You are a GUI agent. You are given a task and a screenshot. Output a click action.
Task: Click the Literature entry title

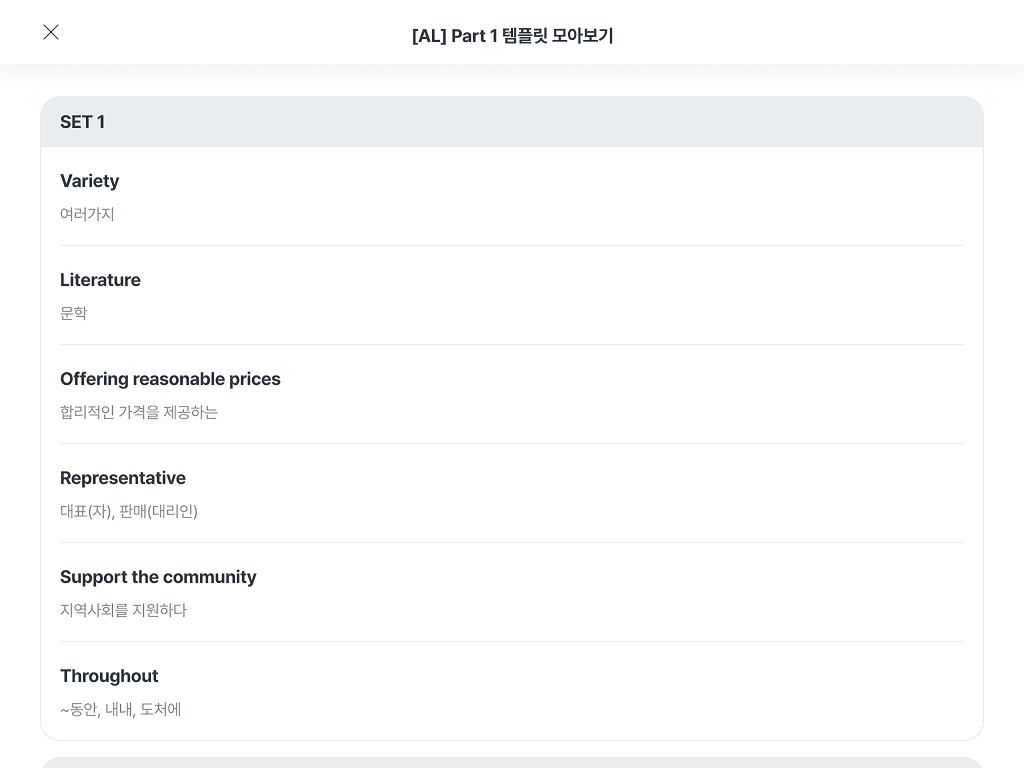[100, 280]
